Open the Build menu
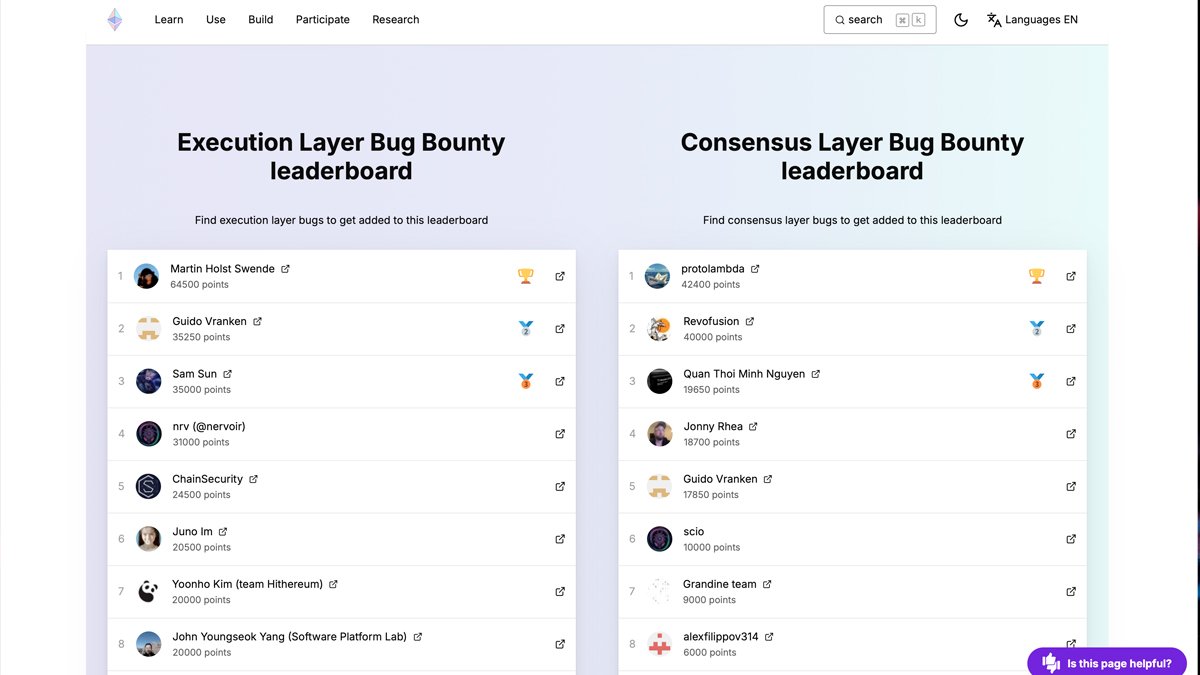Viewport: 1200px width, 675px height. (x=260, y=19)
